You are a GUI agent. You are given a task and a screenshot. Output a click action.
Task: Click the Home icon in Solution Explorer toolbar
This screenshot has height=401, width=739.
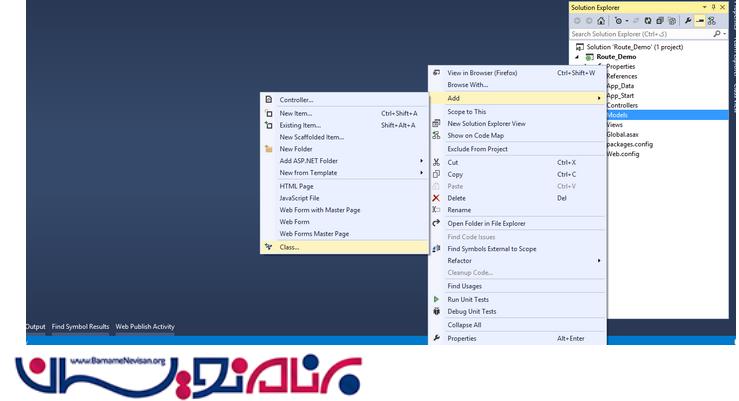coord(600,20)
